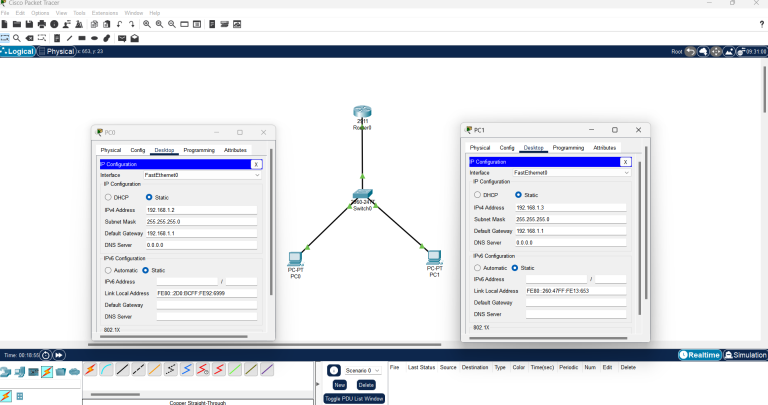This screenshot has height=405, width=768.
Task: Close IP Configuration panel in PC1 with X
Action: (x=625, y=162)
